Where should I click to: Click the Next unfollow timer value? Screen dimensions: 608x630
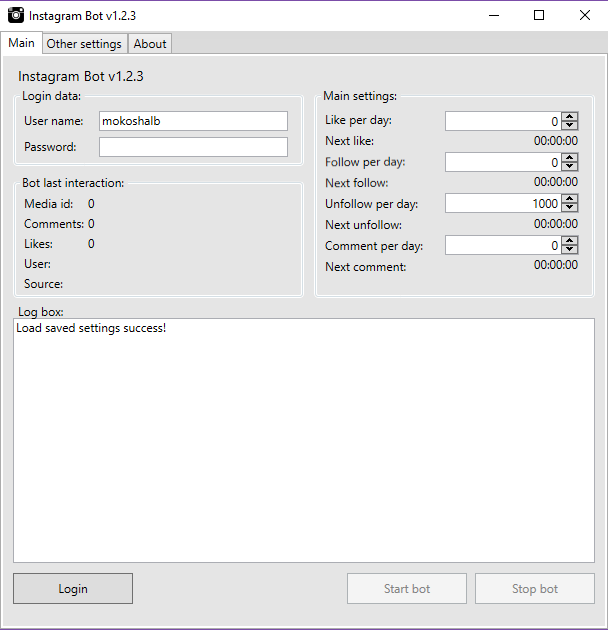click(556, 224)
